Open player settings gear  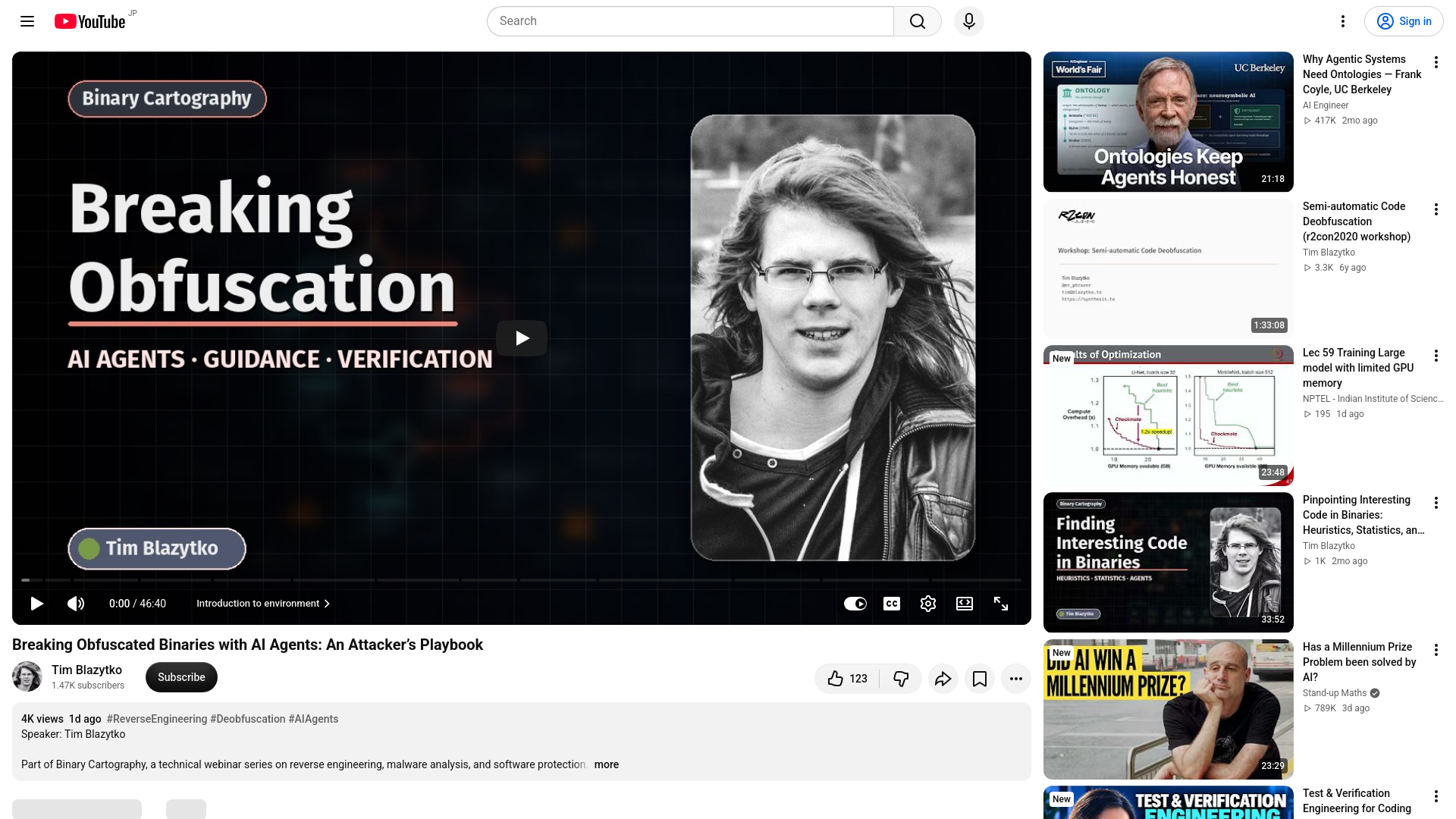pos(928,604)
